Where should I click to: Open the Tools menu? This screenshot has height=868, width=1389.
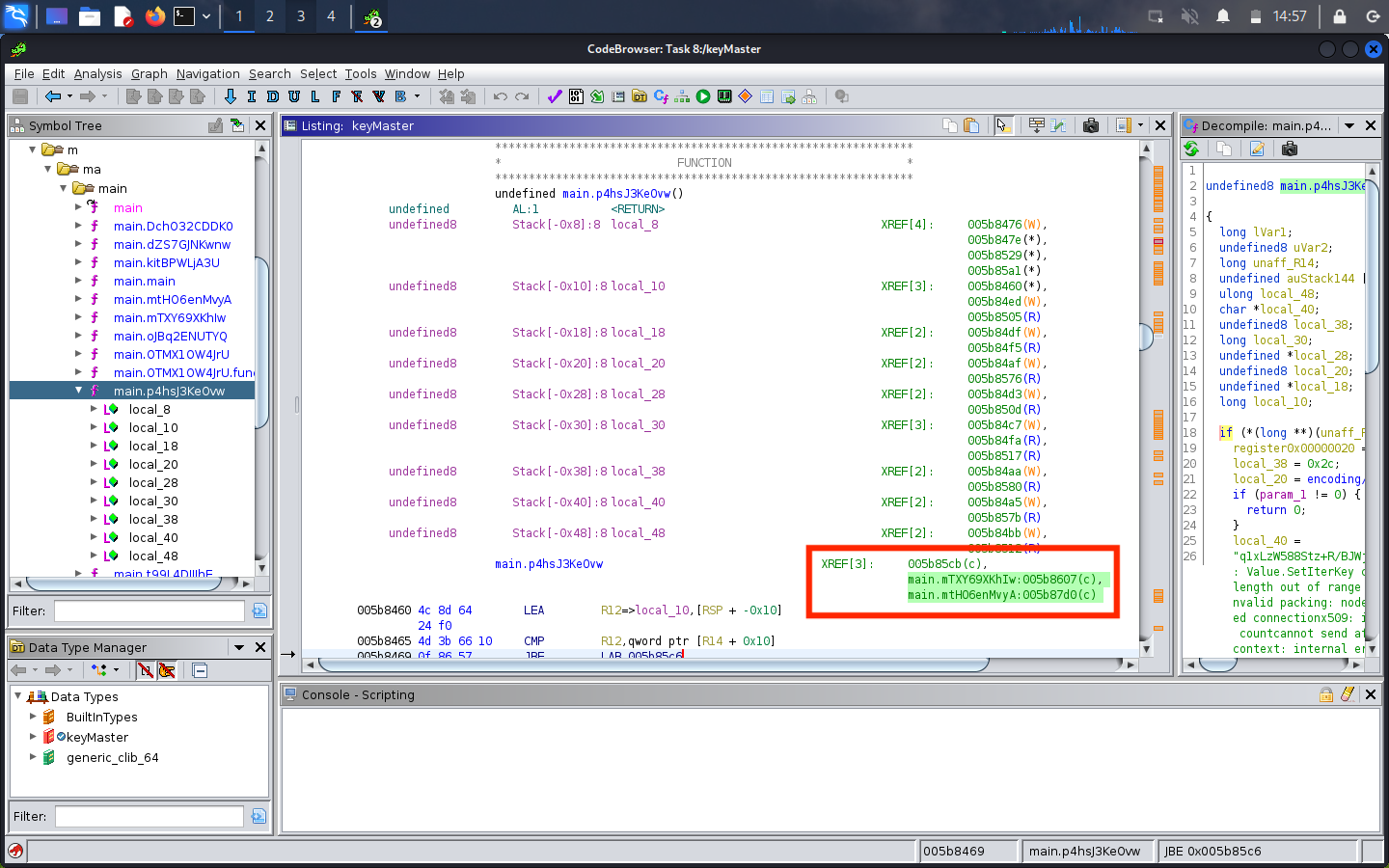(x=361, y=73)
